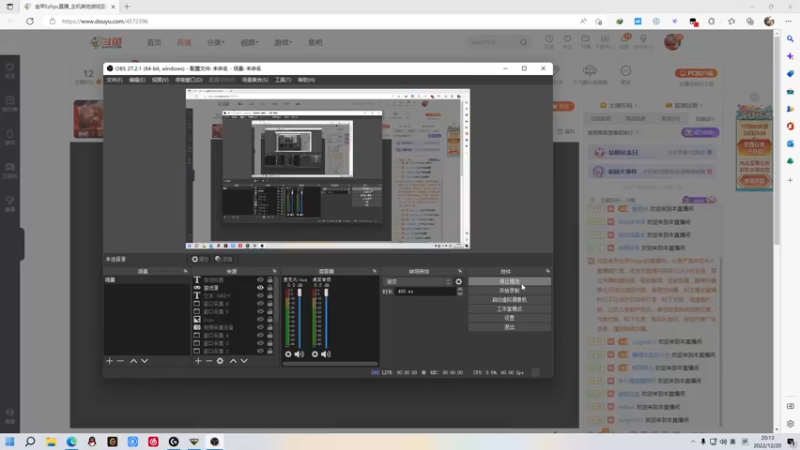Open source properties gear in Sources toolbar
Image resolution: width=800 pixels, height=450 pixels.
pyautogui.click(x=220, y=361)
